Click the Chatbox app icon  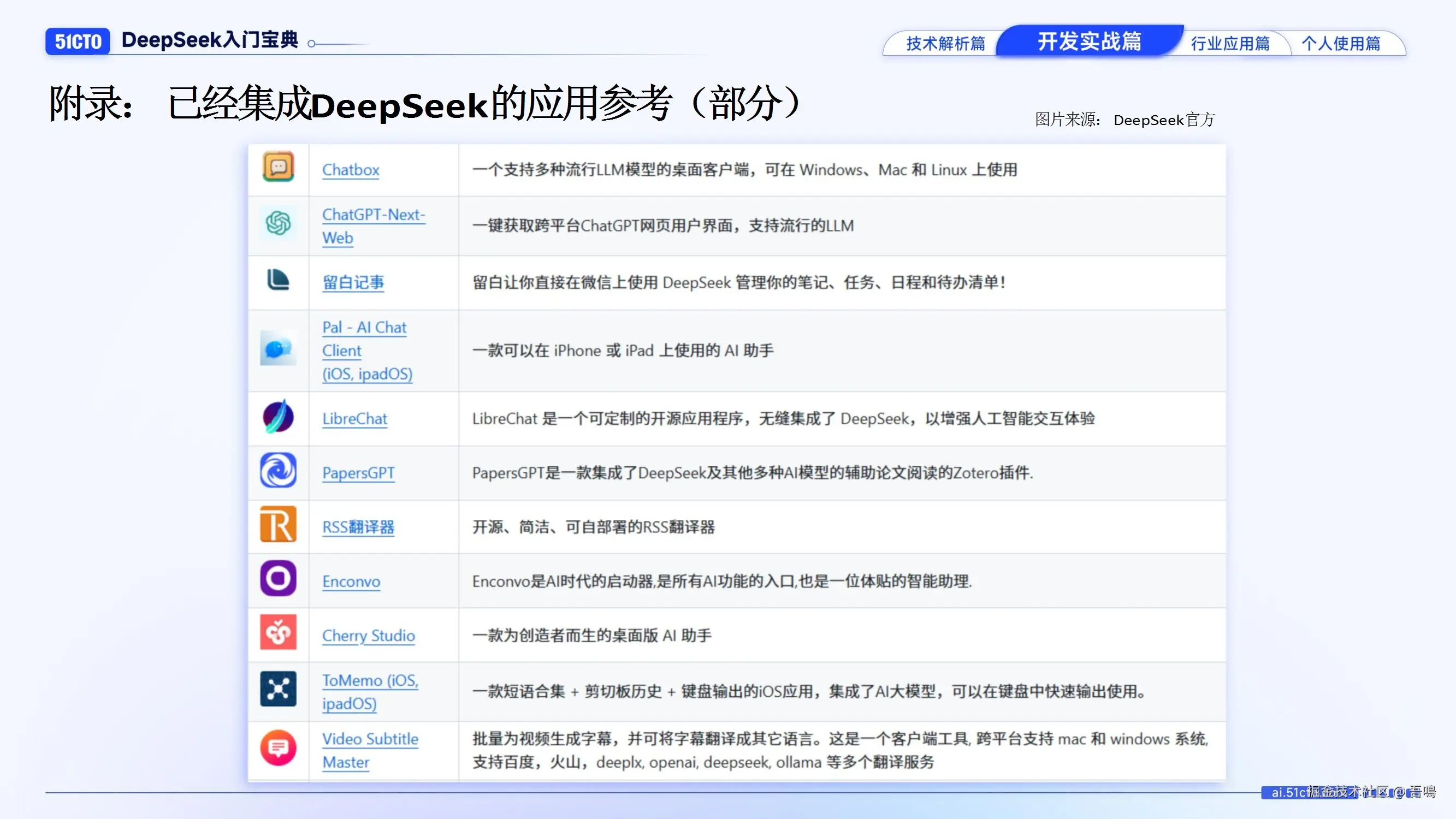coord(278,167)
